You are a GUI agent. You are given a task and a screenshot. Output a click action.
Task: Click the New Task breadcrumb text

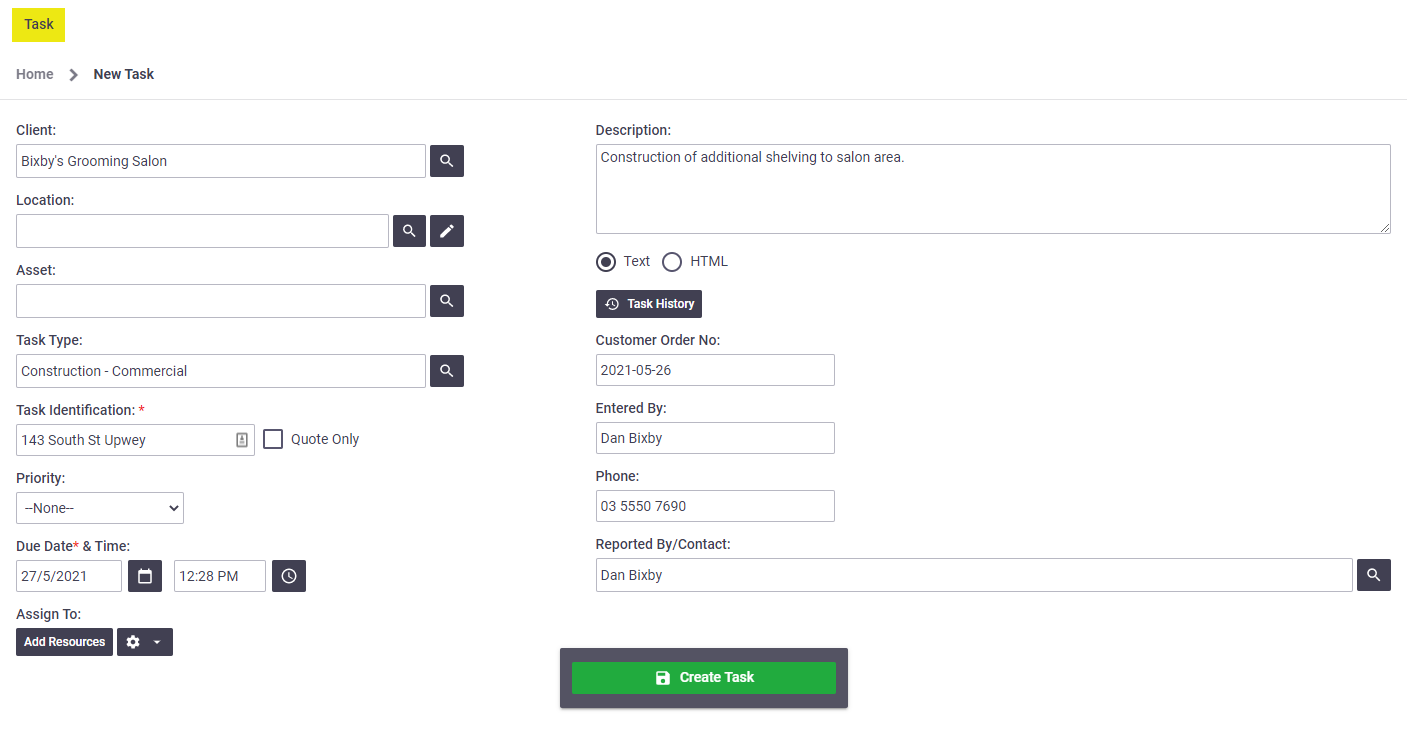(x=124, y=74)
